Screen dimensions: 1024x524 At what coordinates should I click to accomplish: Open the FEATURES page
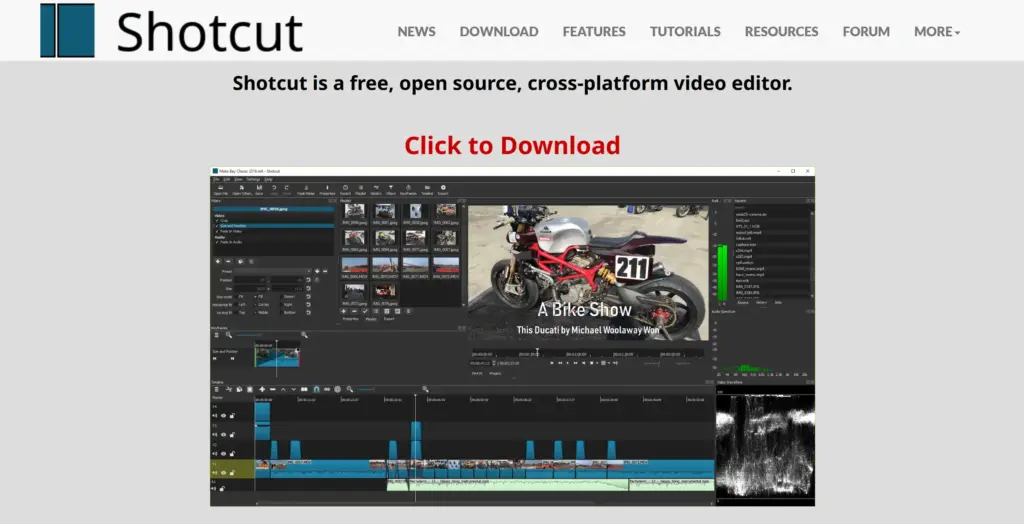[594, 31]
